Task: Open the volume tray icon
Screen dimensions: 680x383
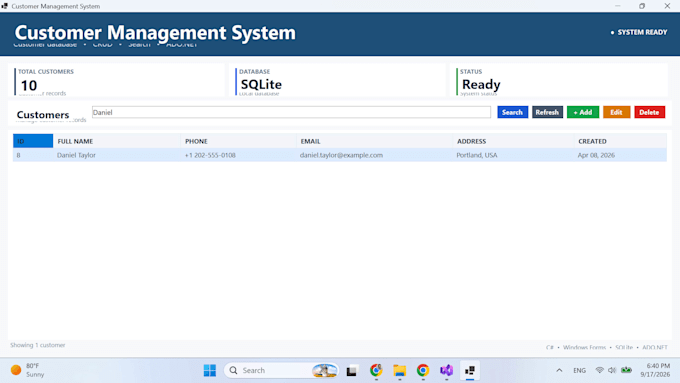Action: coord(612,370)
